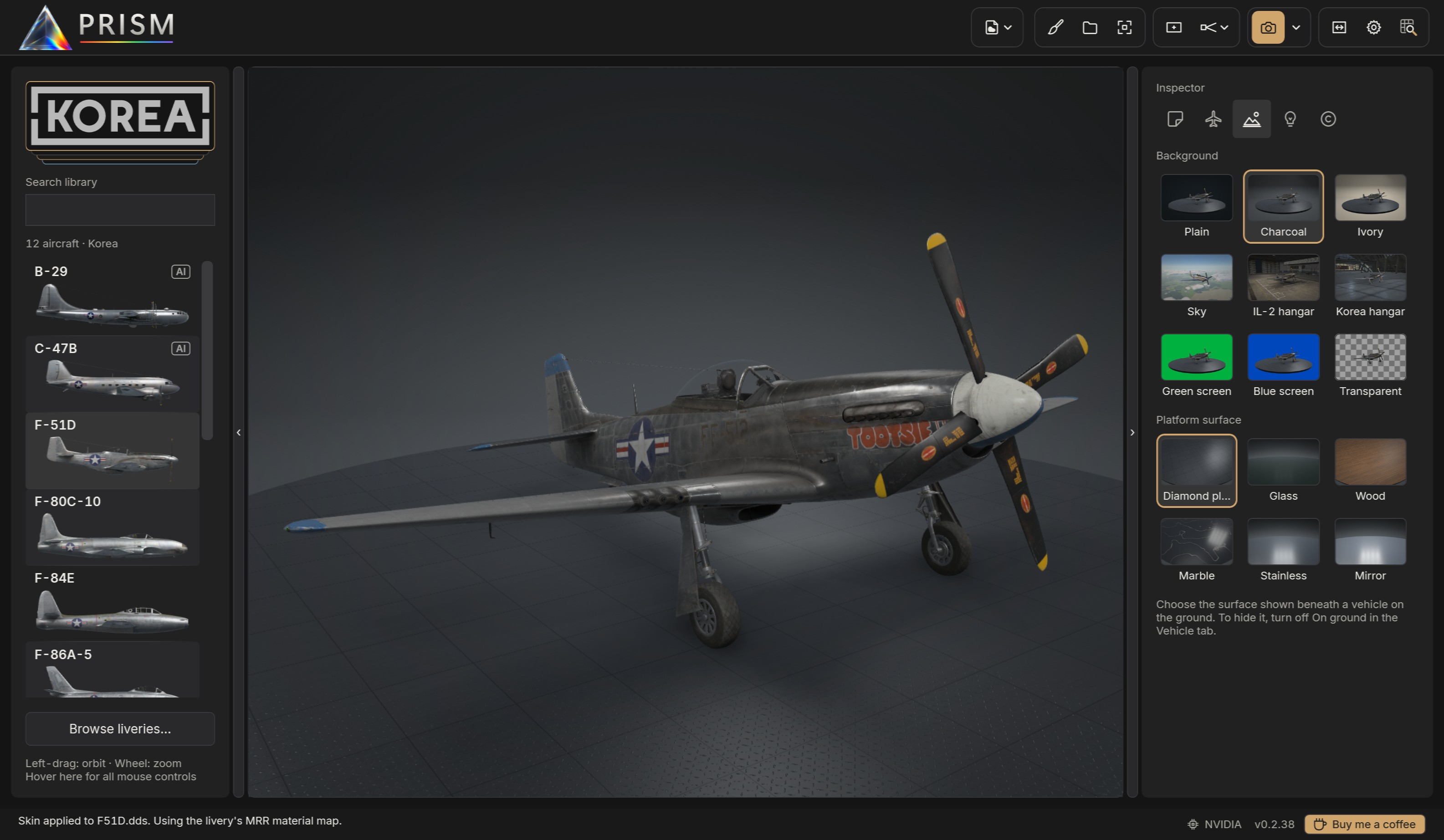The width and height of the screenshot is (1444, 840).
Task: Select the Mirror platform surface
Action: click(x=1370, y=550)
